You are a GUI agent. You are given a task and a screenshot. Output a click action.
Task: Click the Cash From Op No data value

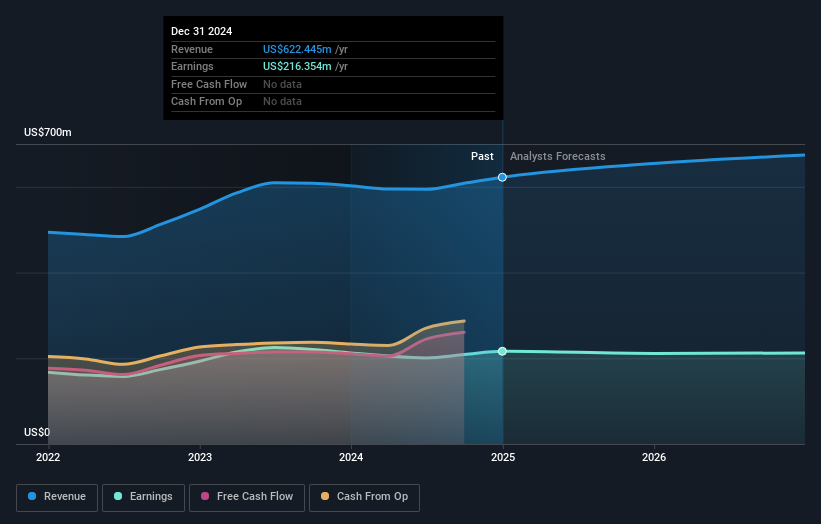pos(282,102)
